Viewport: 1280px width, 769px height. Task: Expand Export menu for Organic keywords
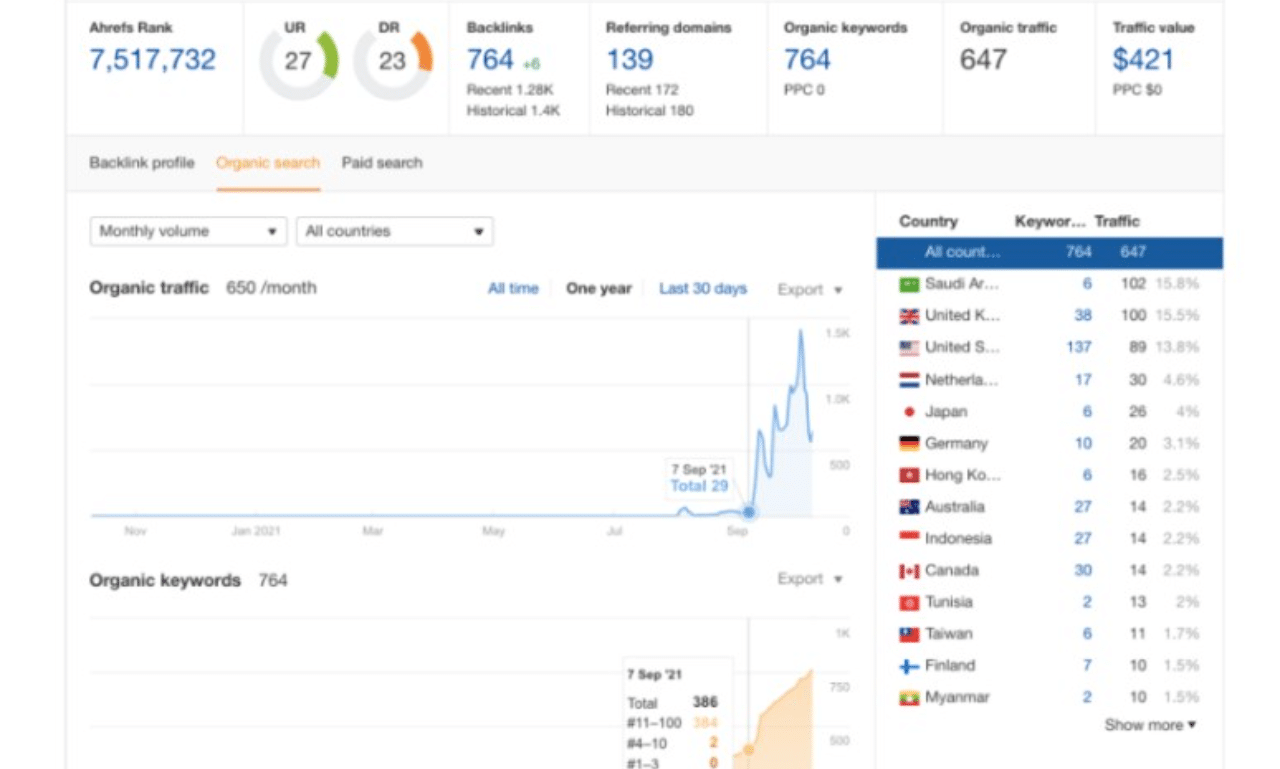(x=810, y=579)
